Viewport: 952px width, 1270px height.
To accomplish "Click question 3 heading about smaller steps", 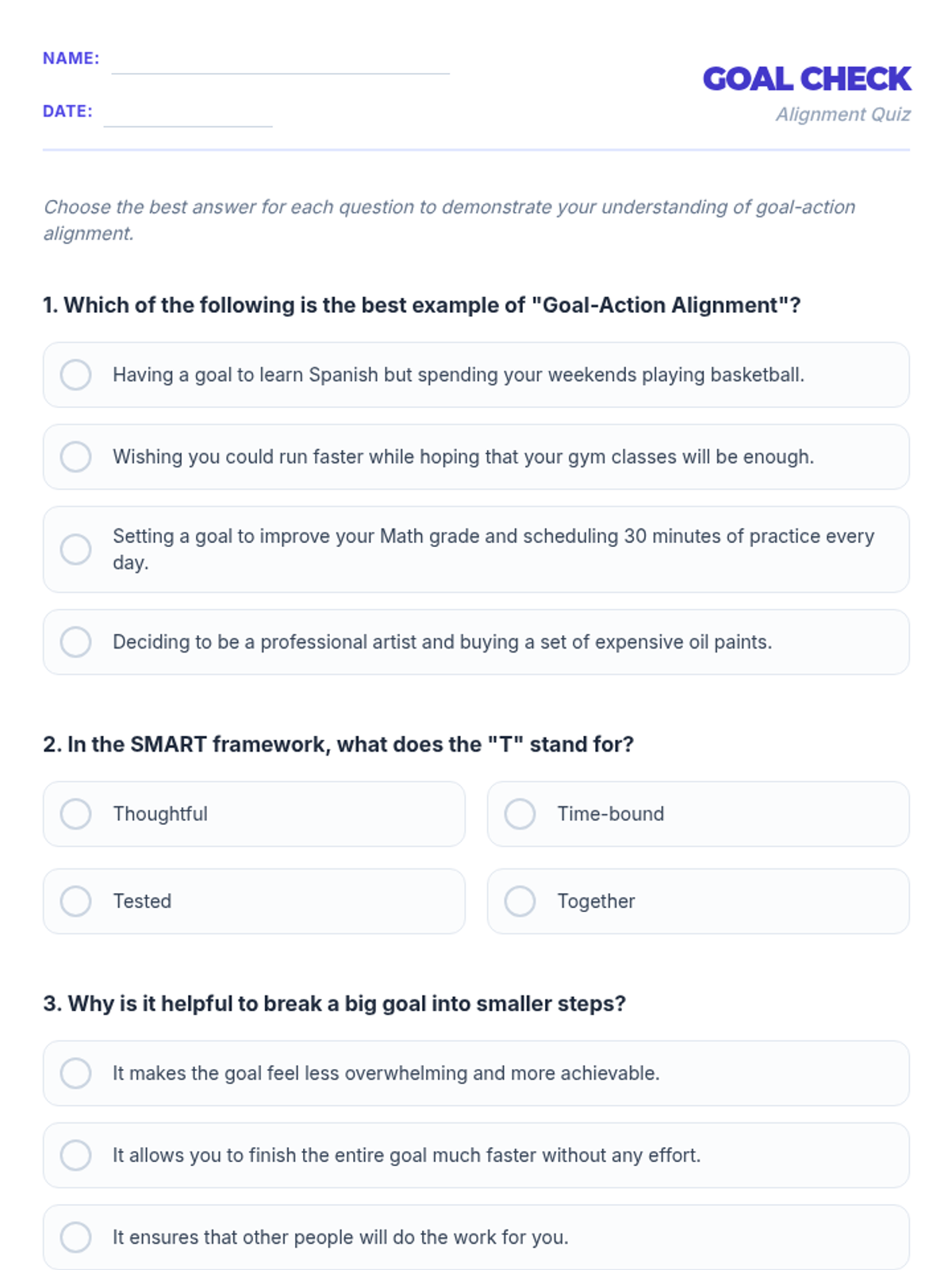I will (x=335, y=1004).
